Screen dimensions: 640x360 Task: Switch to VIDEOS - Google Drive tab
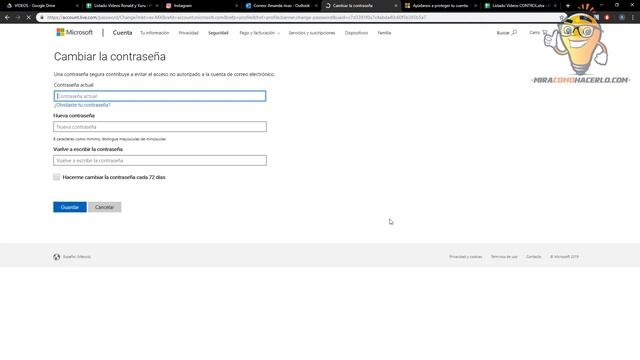[x=35, y=6]
